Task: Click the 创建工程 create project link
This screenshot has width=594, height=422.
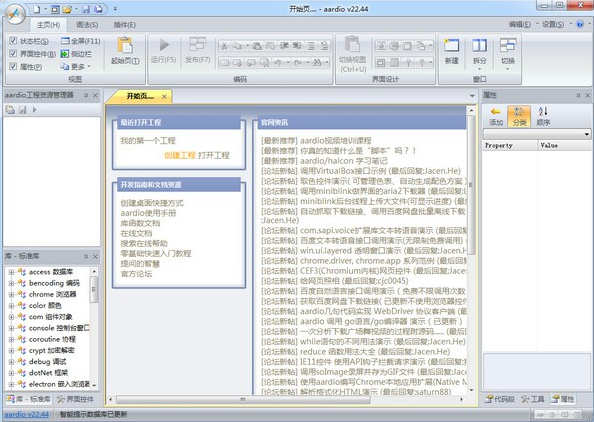Action: tap(180, 155)
